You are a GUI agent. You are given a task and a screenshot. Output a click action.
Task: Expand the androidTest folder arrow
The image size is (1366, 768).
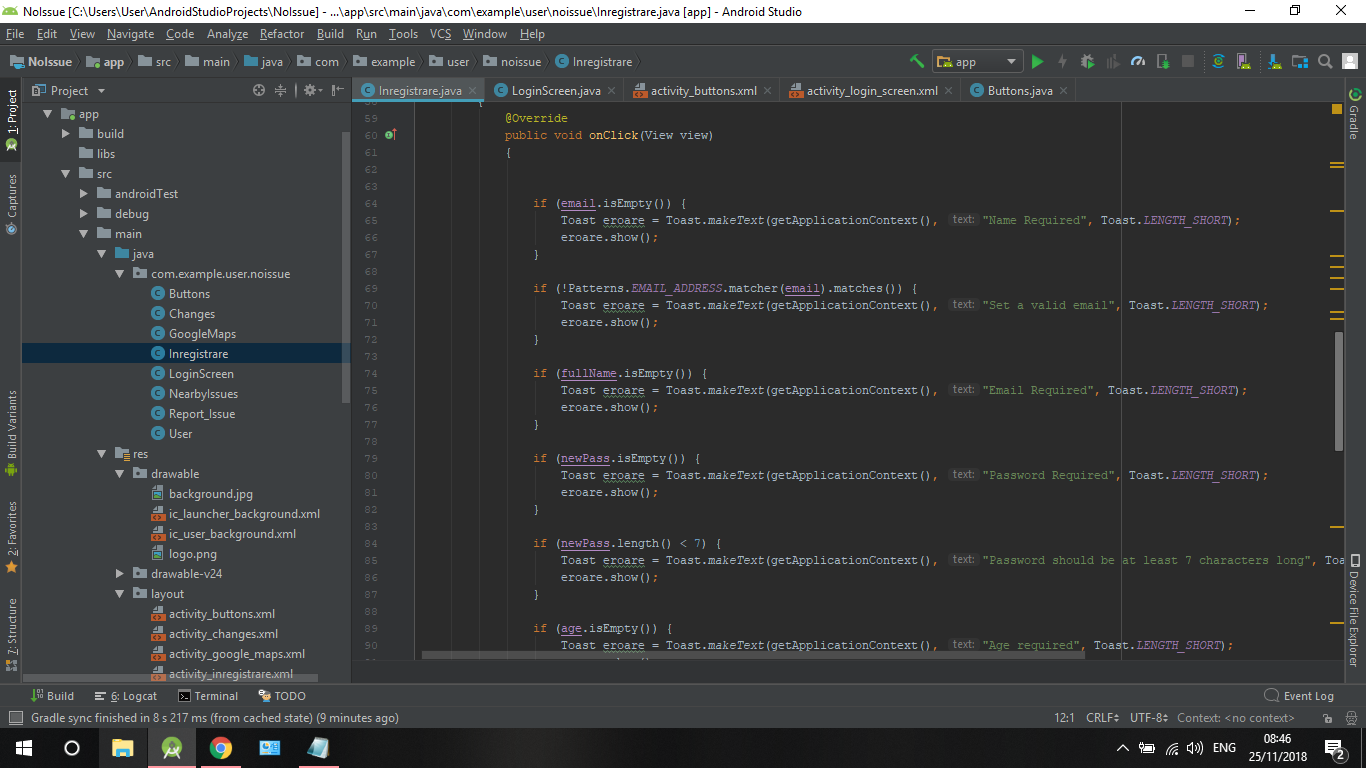click(84, 194)
